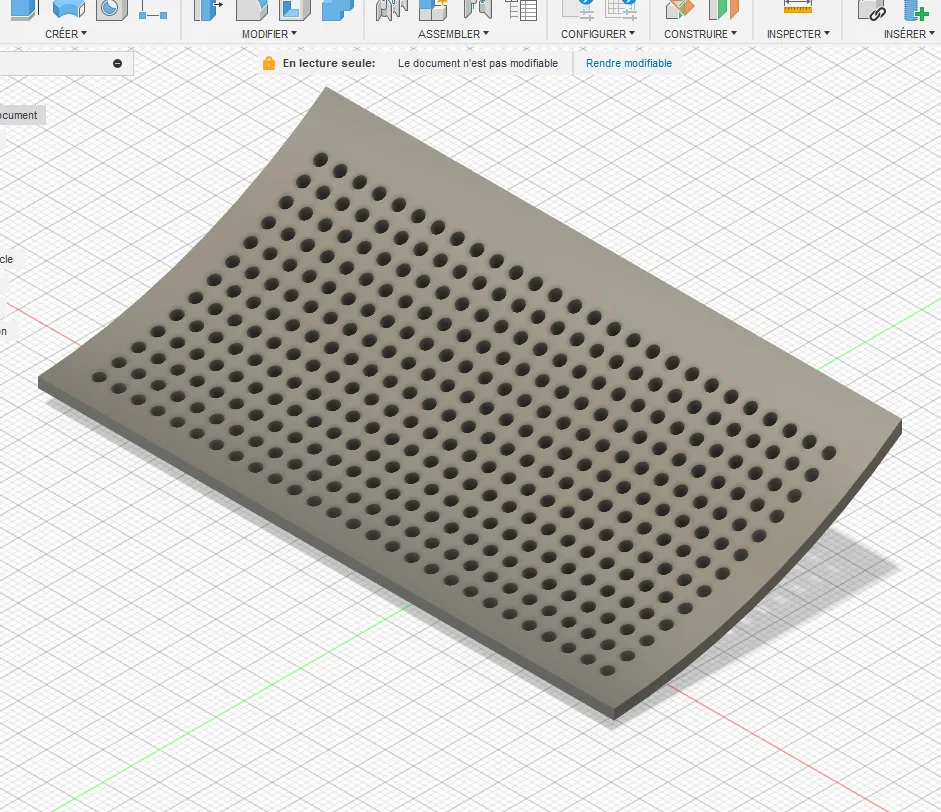The width and height of the screenshot is (941, 812).
Task: Select the Revolve tool icon
Action: pyautogui.click(x=68, y=9)
